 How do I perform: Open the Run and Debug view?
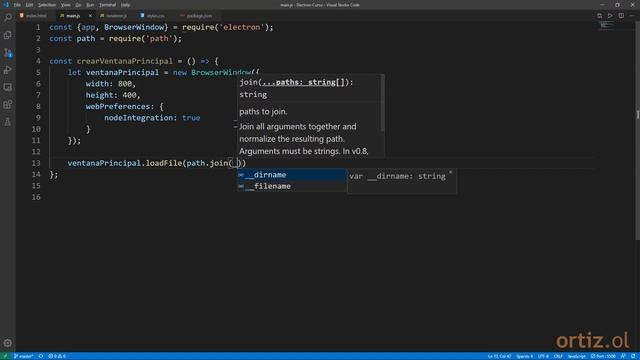tap(8, 70)
